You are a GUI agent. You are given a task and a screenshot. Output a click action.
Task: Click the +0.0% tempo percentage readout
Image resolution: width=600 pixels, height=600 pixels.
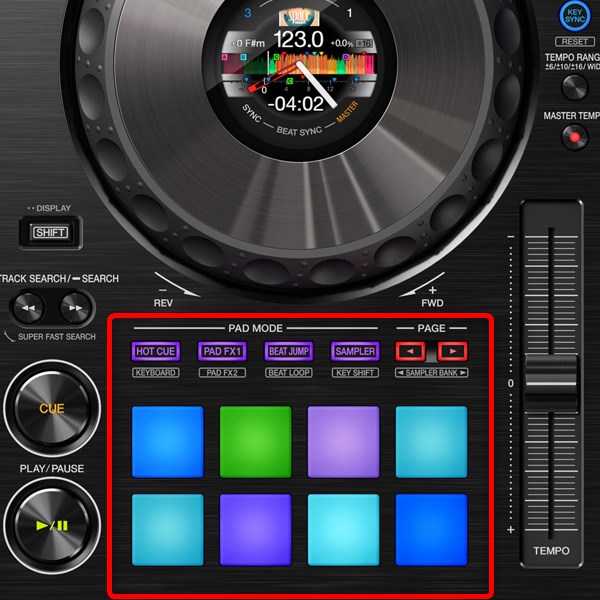point(342,44)
